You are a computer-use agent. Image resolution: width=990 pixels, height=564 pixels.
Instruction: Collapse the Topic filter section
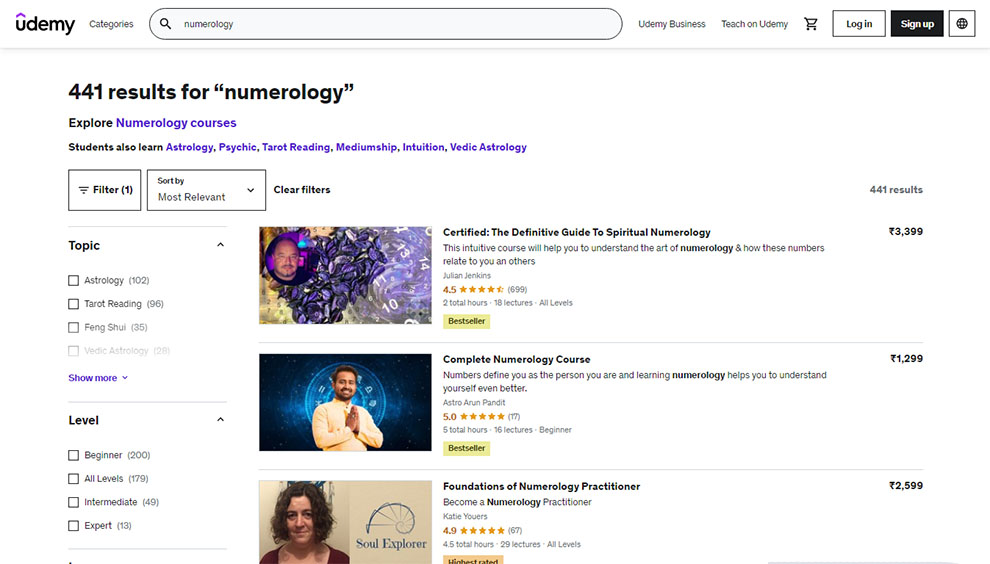tap(221, 246)
